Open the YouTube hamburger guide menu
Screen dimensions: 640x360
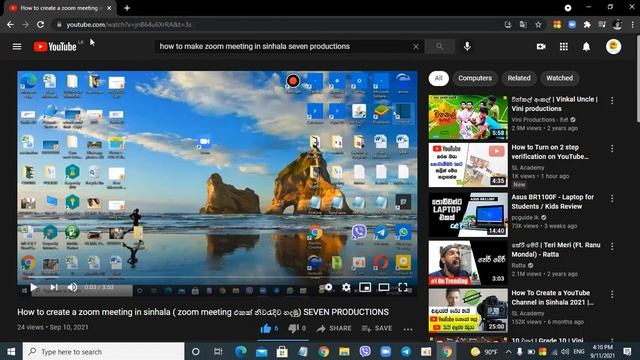[17, 47]
